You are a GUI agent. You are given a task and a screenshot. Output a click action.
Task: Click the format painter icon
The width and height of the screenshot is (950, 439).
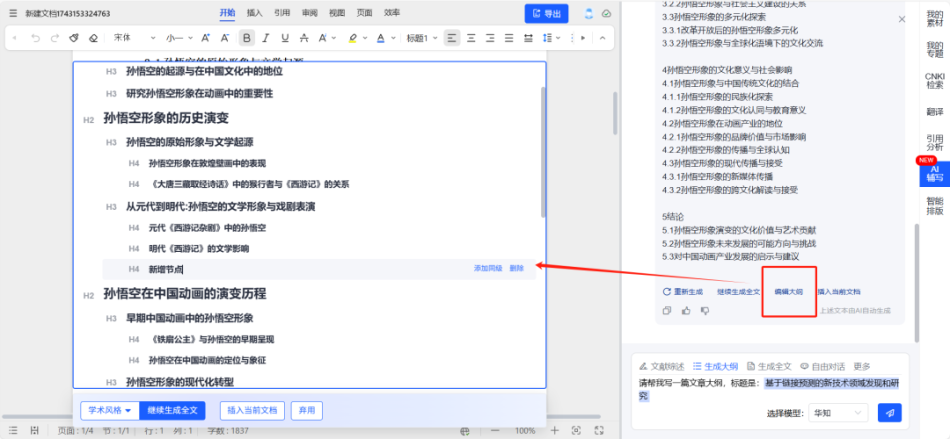coord(74,38)
